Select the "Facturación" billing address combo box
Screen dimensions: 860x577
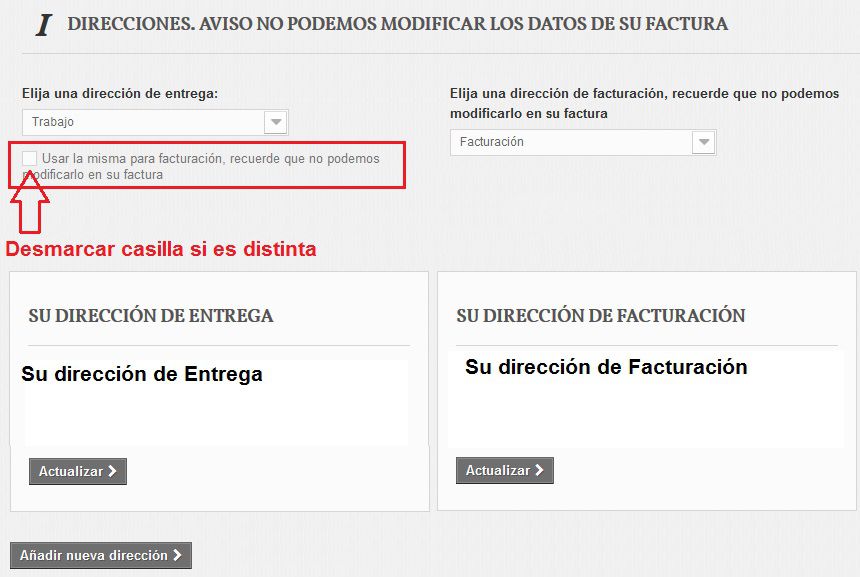tap(570, 142)
